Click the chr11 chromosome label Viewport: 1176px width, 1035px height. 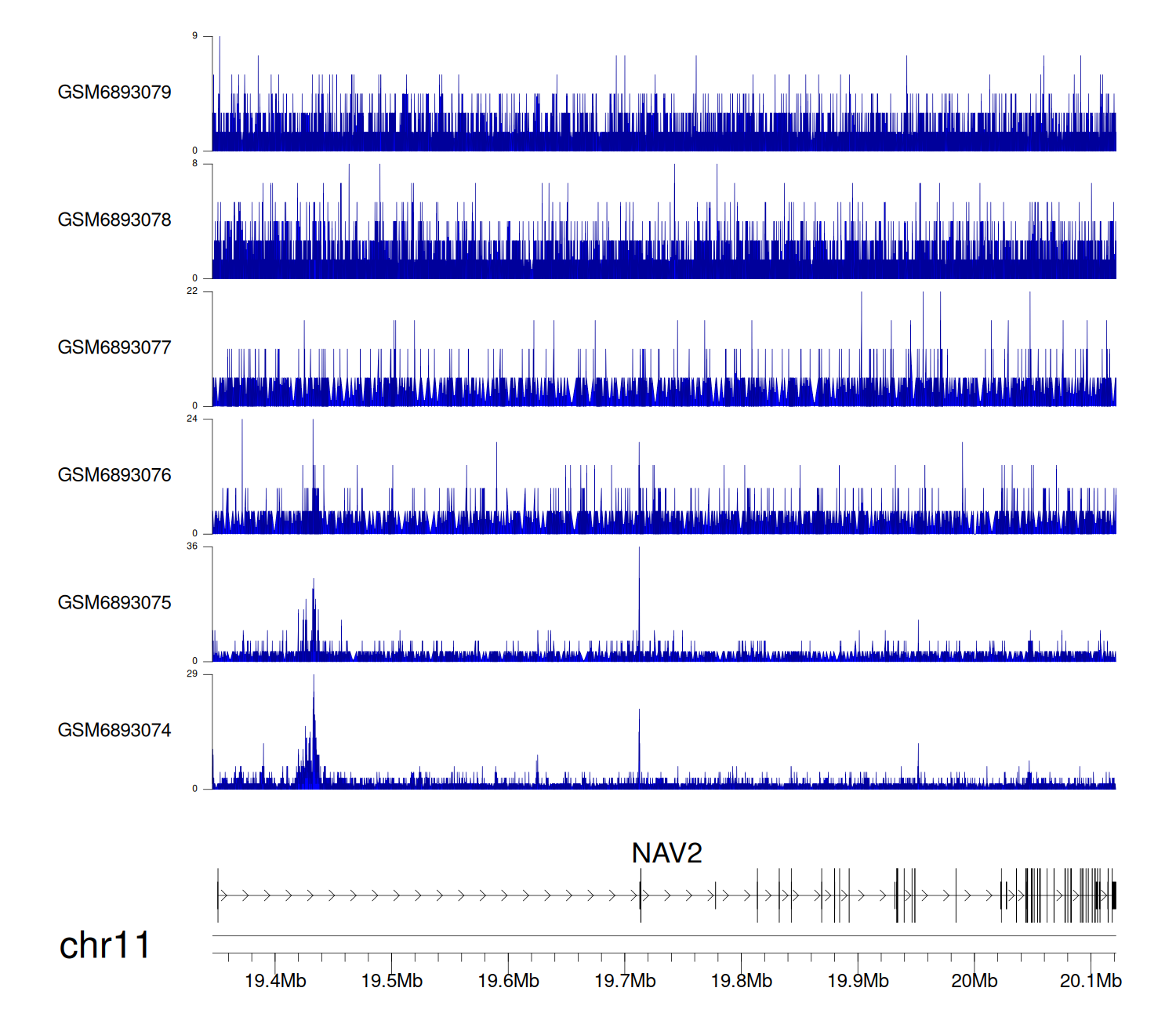pyautogui.click(x=104, y=946)
